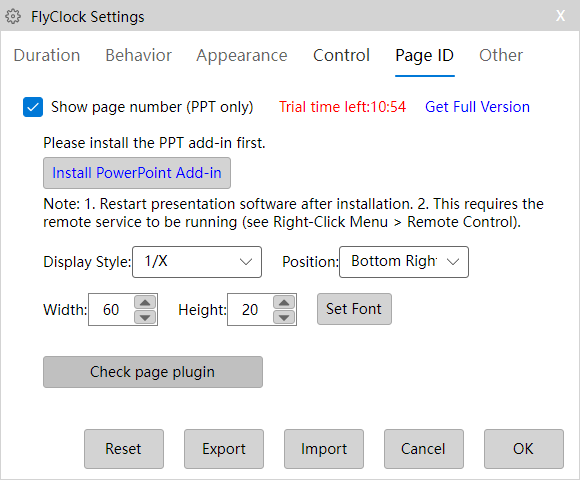This screenshot has height=480, width=580.
Task: Go to the Appearance tab
Action: (242, 56)
